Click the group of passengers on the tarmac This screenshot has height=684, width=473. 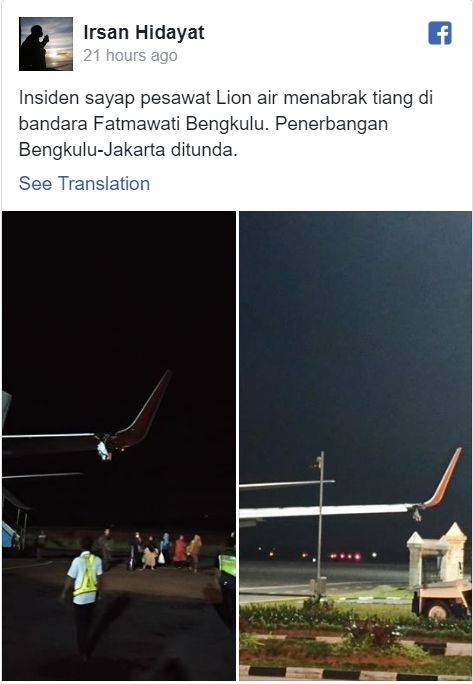click(x=166, y=552)
